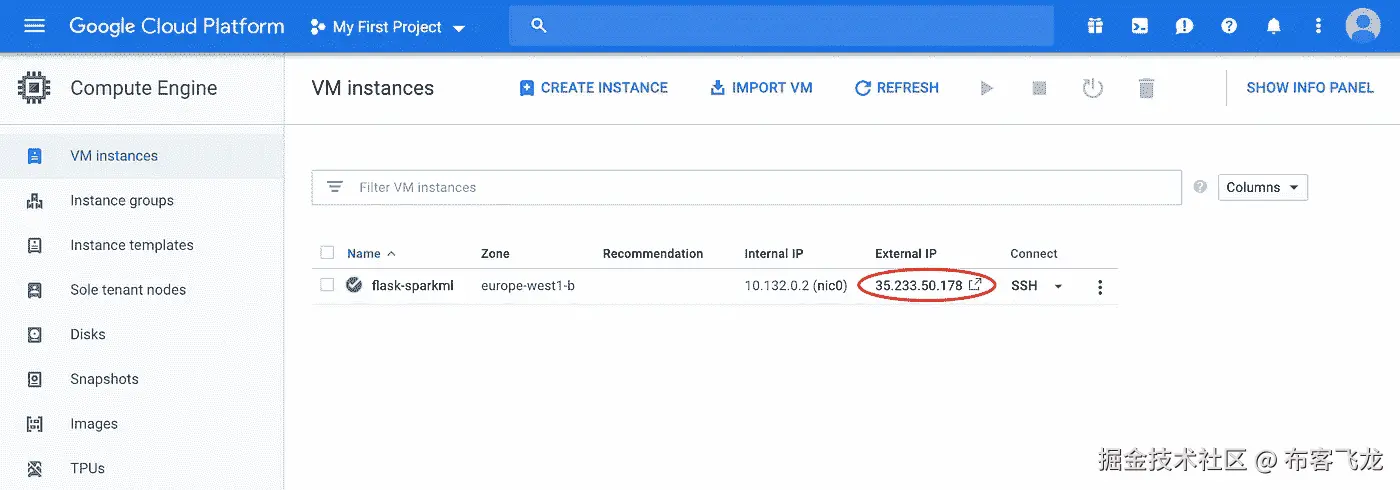
Task: Click the notifications bell icon
Action: (1273, 27)
